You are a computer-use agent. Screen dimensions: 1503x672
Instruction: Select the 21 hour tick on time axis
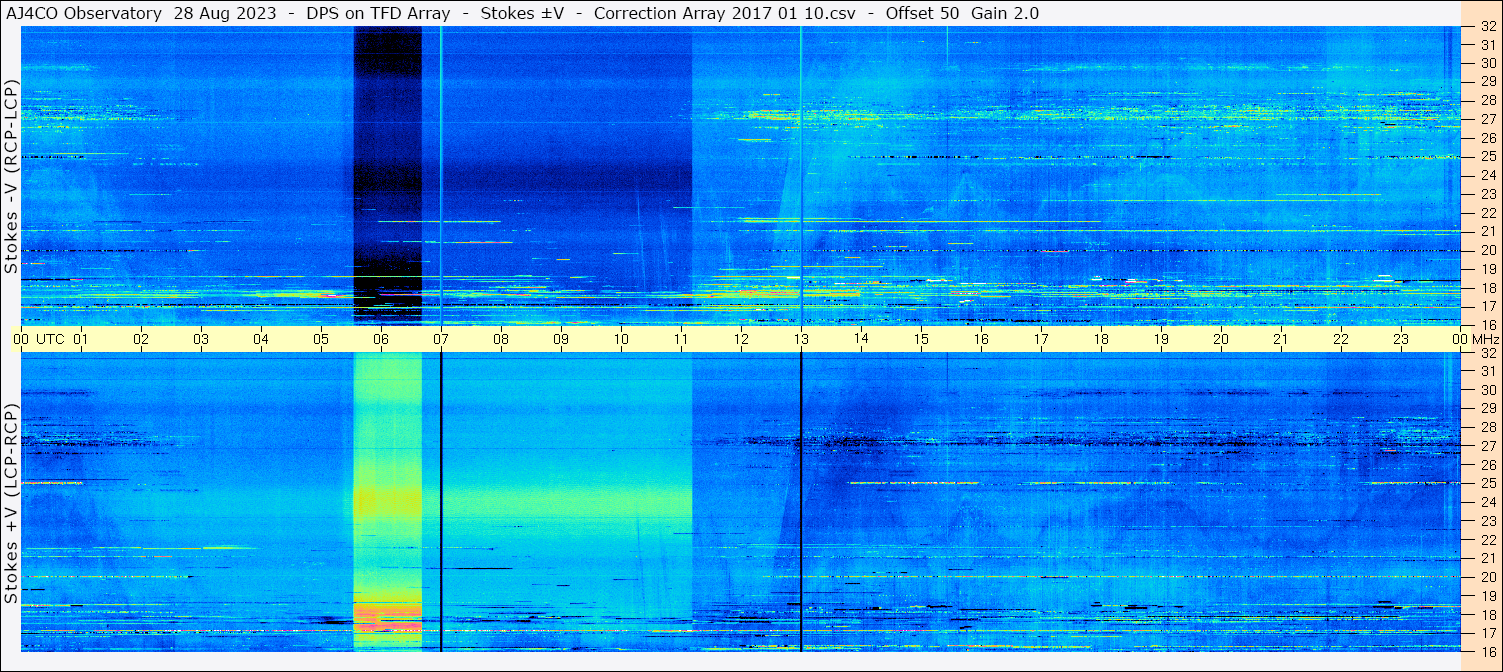click(x=1281, y=339)
